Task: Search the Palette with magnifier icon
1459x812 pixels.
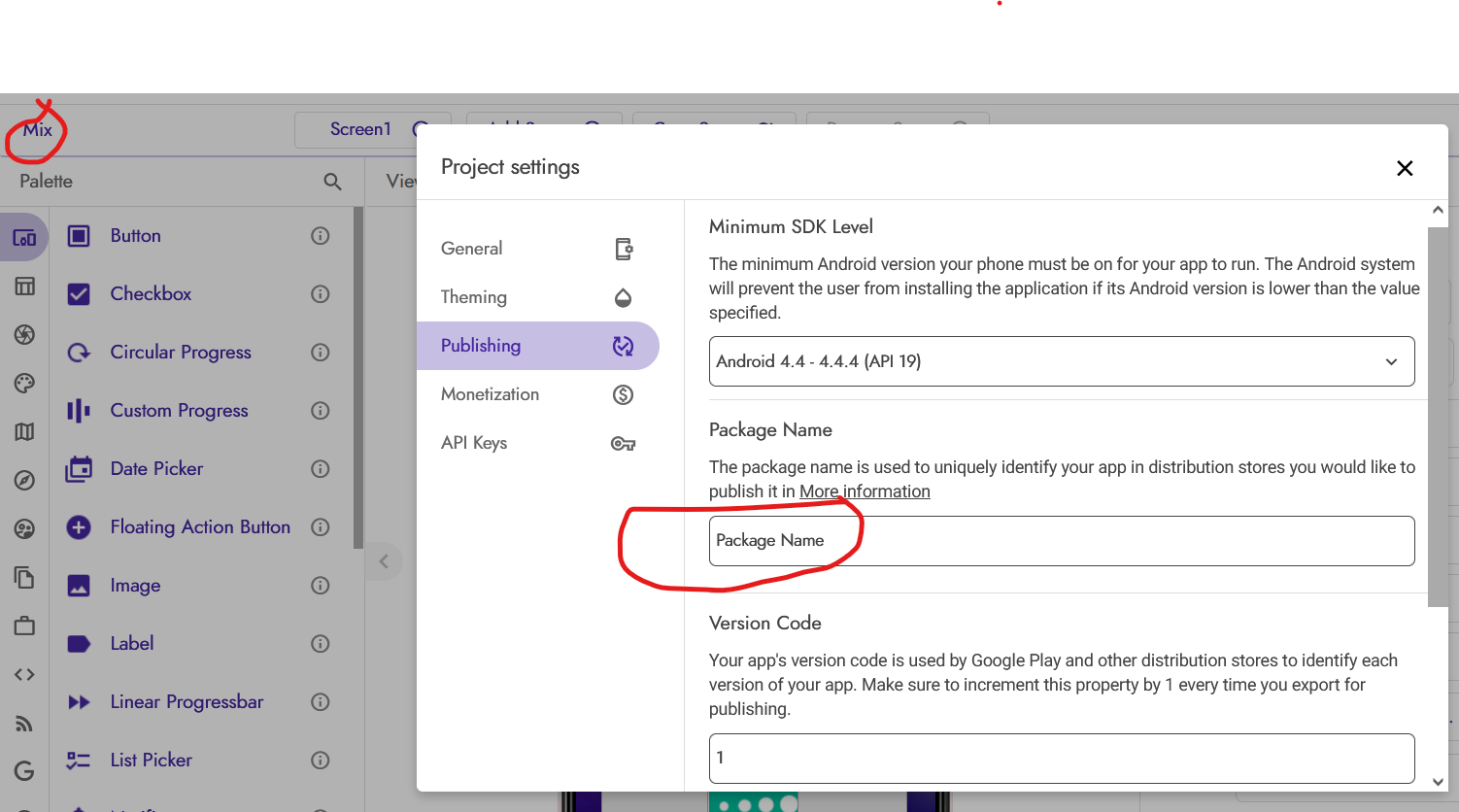Action: pyautogui.click(x=332, y=182)
